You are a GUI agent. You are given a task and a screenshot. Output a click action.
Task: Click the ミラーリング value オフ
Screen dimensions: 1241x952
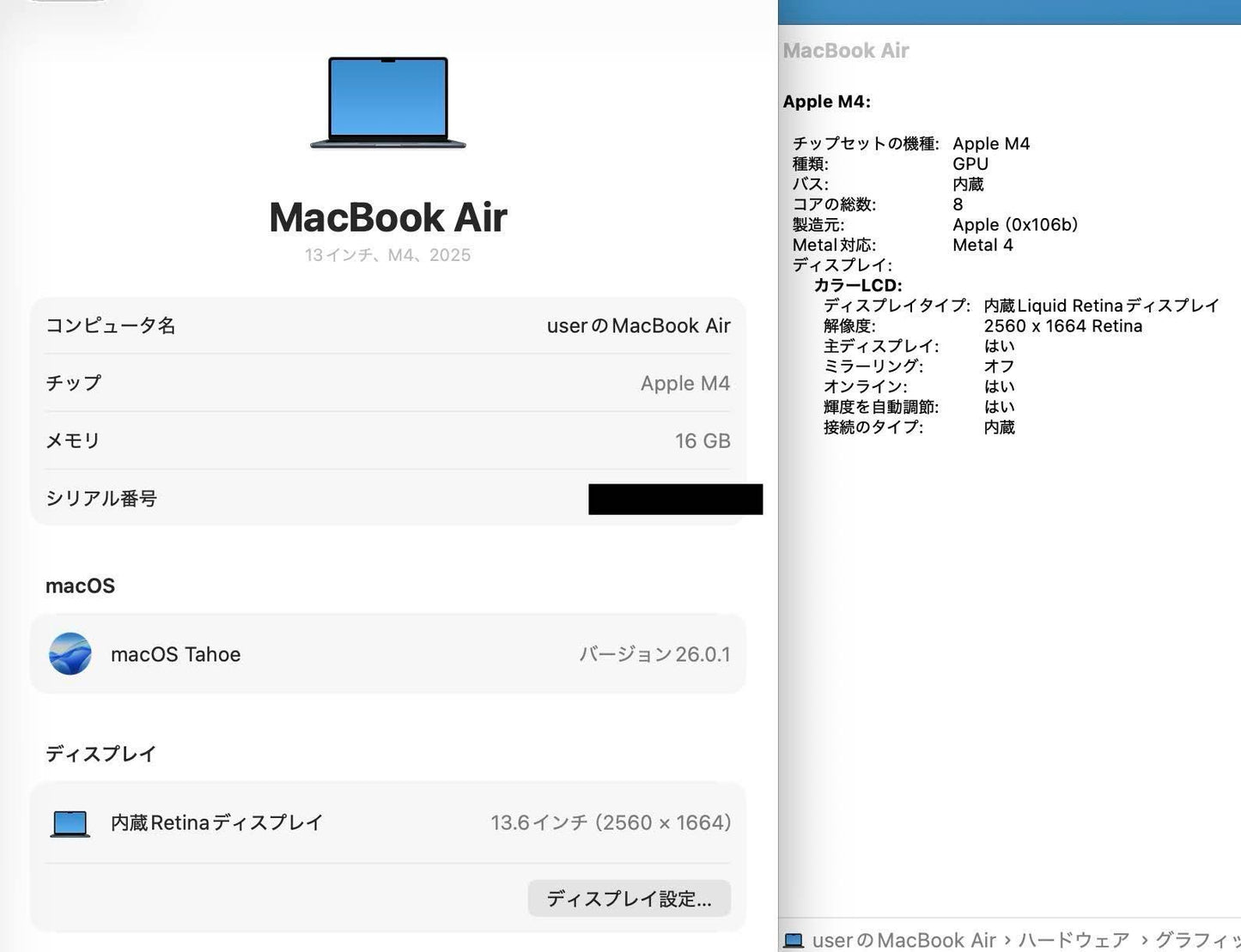click(x=999, y=367)
